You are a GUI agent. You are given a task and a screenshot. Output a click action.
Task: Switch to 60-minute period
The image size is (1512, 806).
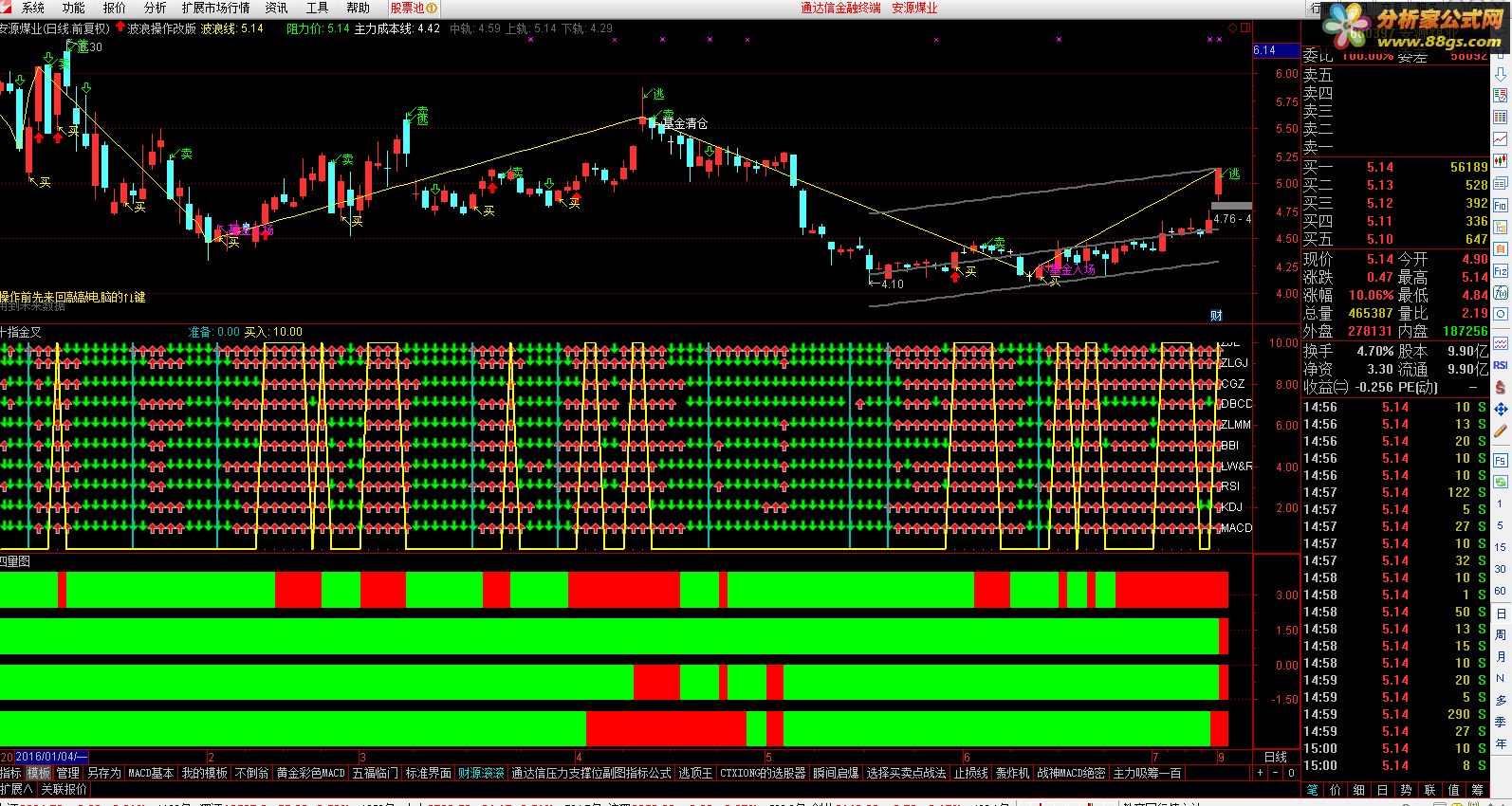(x=1500, y=591)
